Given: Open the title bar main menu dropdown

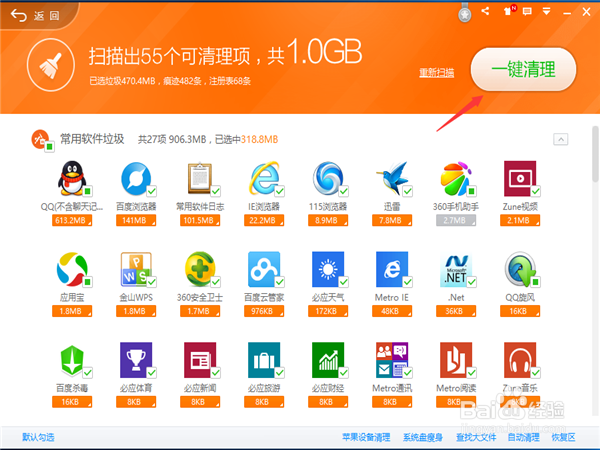Looking at the screenshot, I should [546, 11].
